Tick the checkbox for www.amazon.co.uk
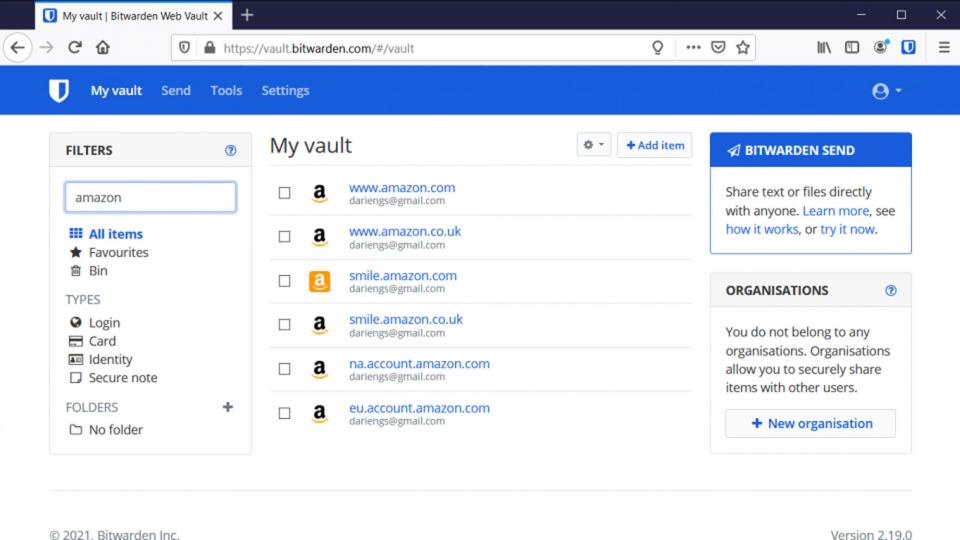960x540 pixels. pyautogui.click(x=285, y=236)
